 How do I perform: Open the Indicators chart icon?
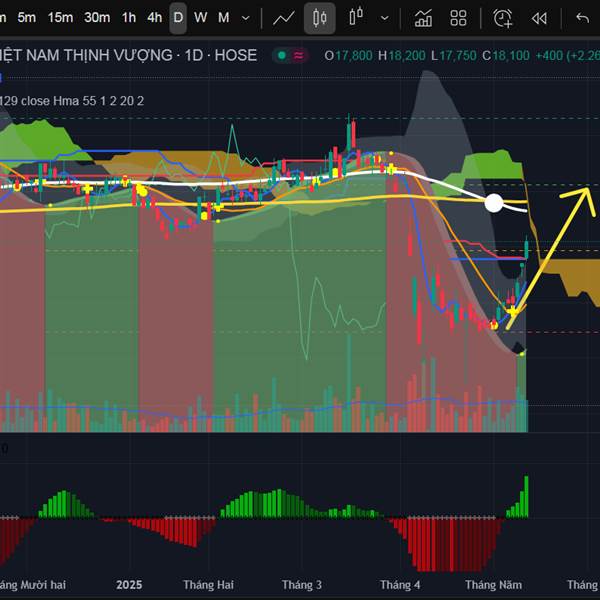coord(423,17)
